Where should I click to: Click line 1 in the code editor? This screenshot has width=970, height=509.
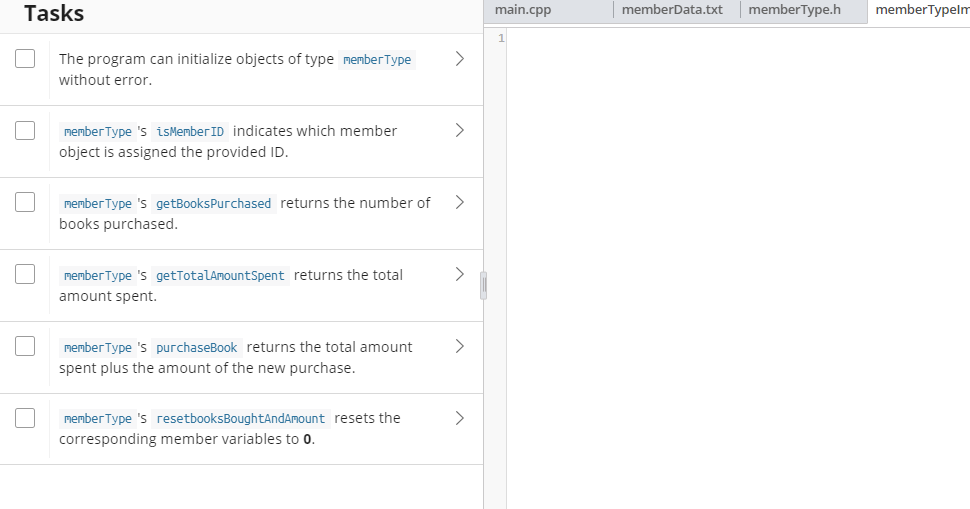[x=738, y=38]
